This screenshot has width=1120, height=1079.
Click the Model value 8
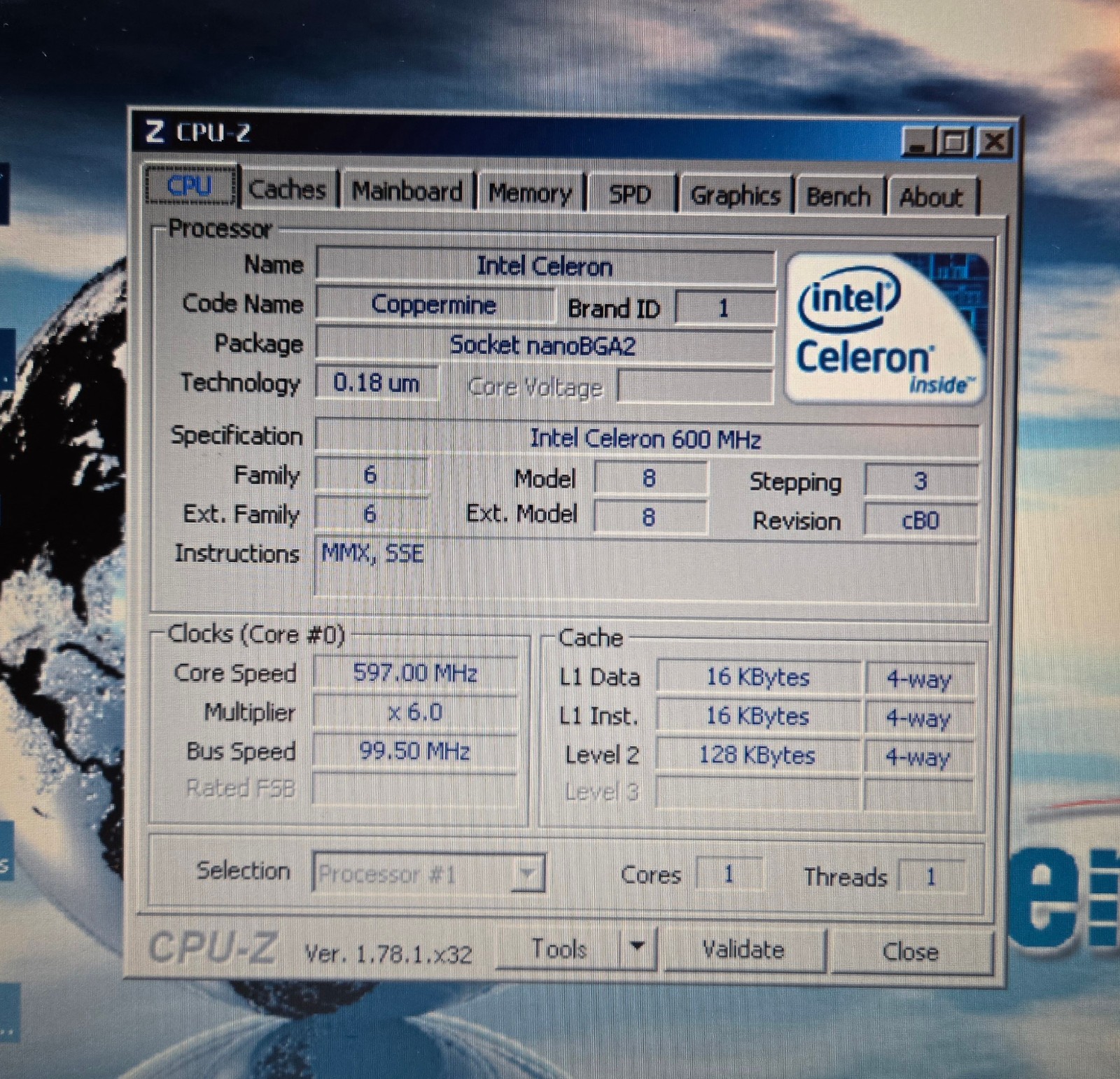(x=650, y=478)
